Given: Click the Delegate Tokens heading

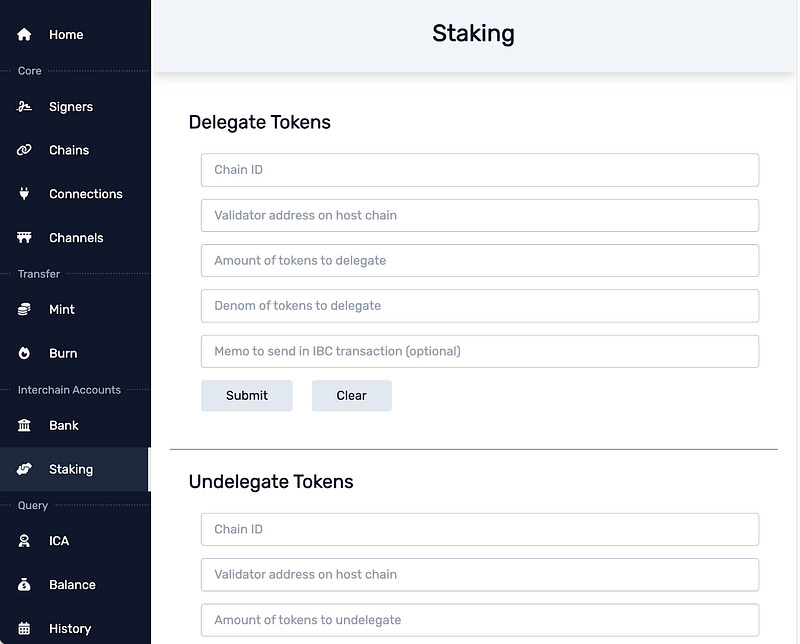Looking at the screenshot, I should [260, 122].
